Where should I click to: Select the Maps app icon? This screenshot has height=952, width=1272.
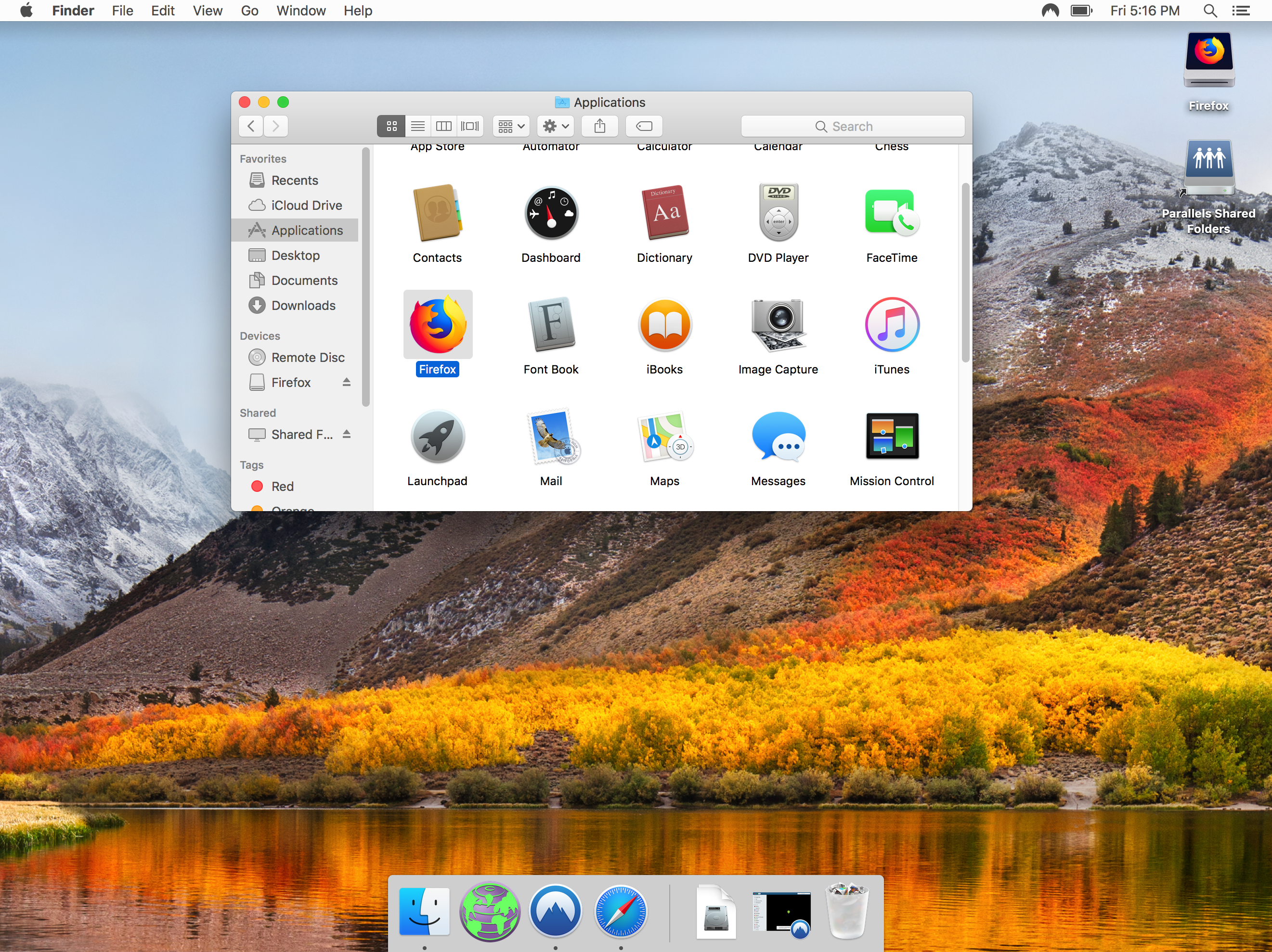click(x=664, y=437)
